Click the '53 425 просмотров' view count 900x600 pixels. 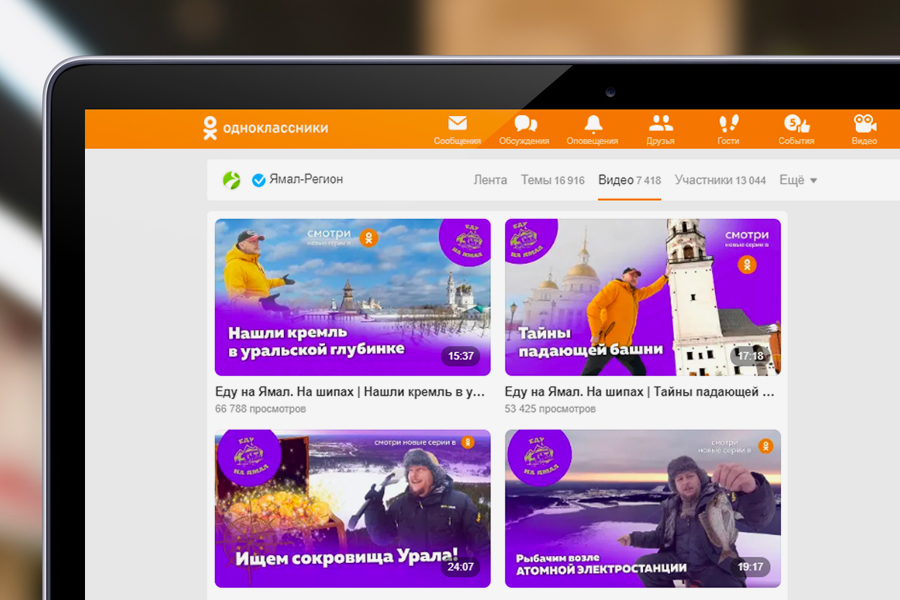coord(550,409)
